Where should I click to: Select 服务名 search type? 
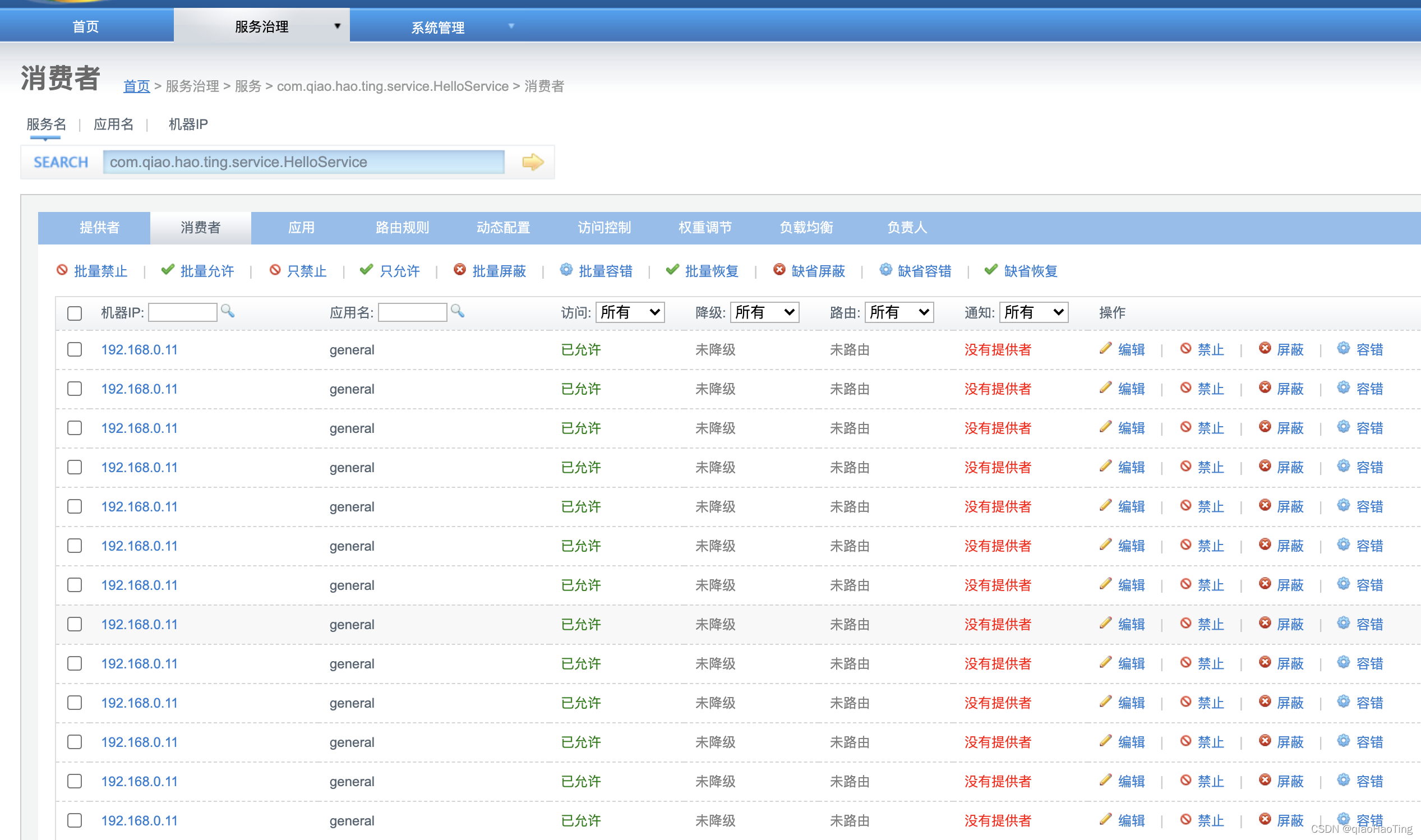[x=47, y=124]
